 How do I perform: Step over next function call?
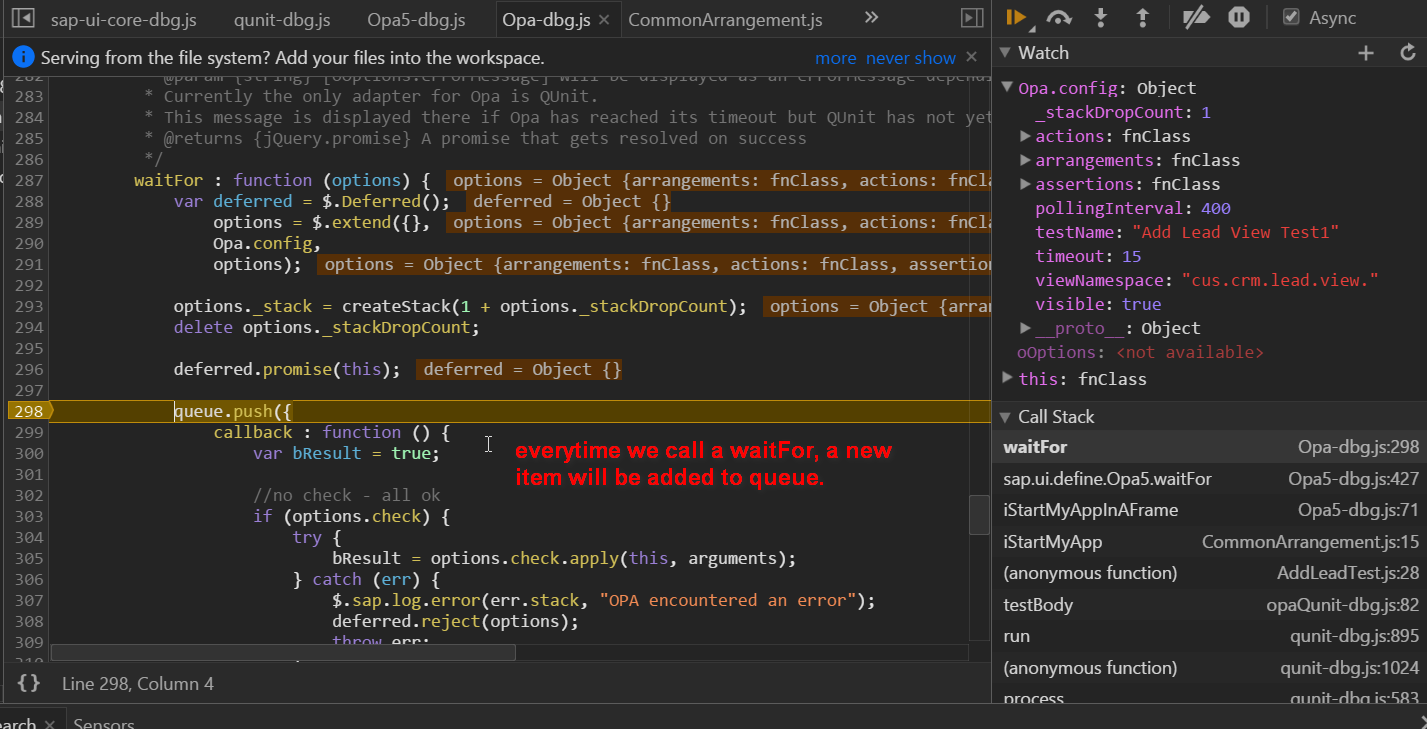[1060, 17]
